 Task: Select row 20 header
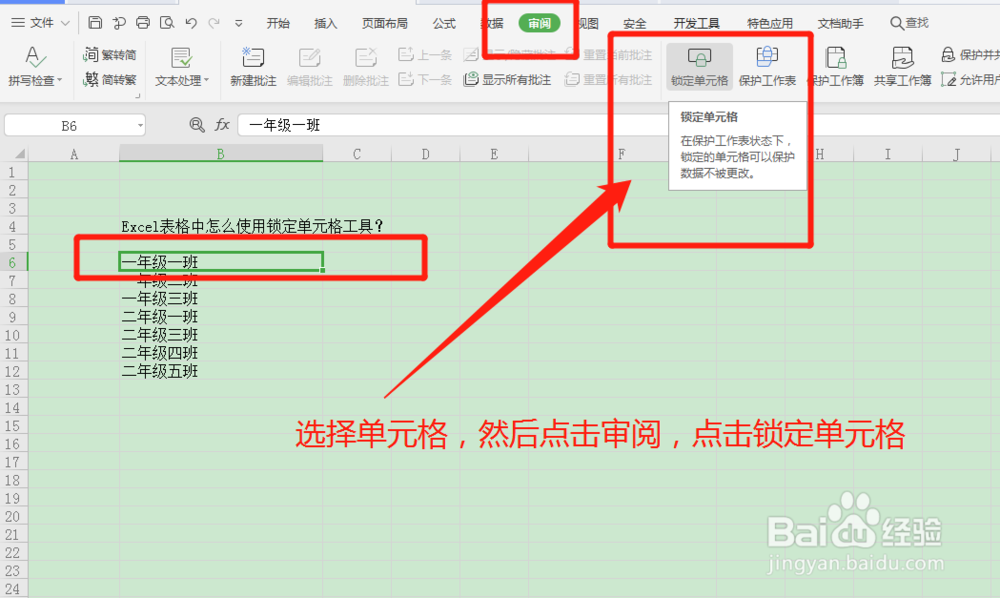click(13, 516)
